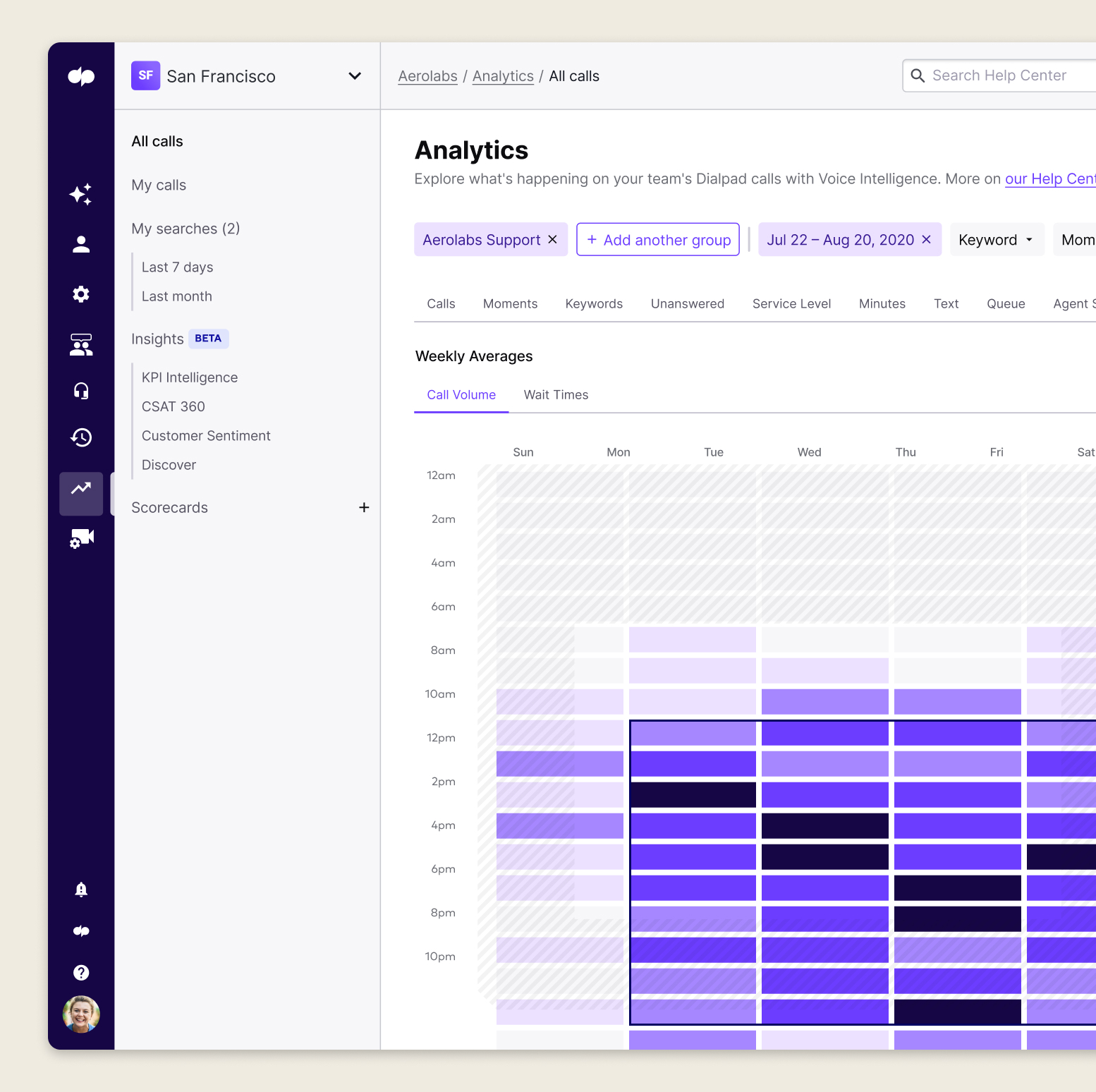Switch to the Unanswered tab
This screenshot has height=1092, width=1096.
(687, 304)
